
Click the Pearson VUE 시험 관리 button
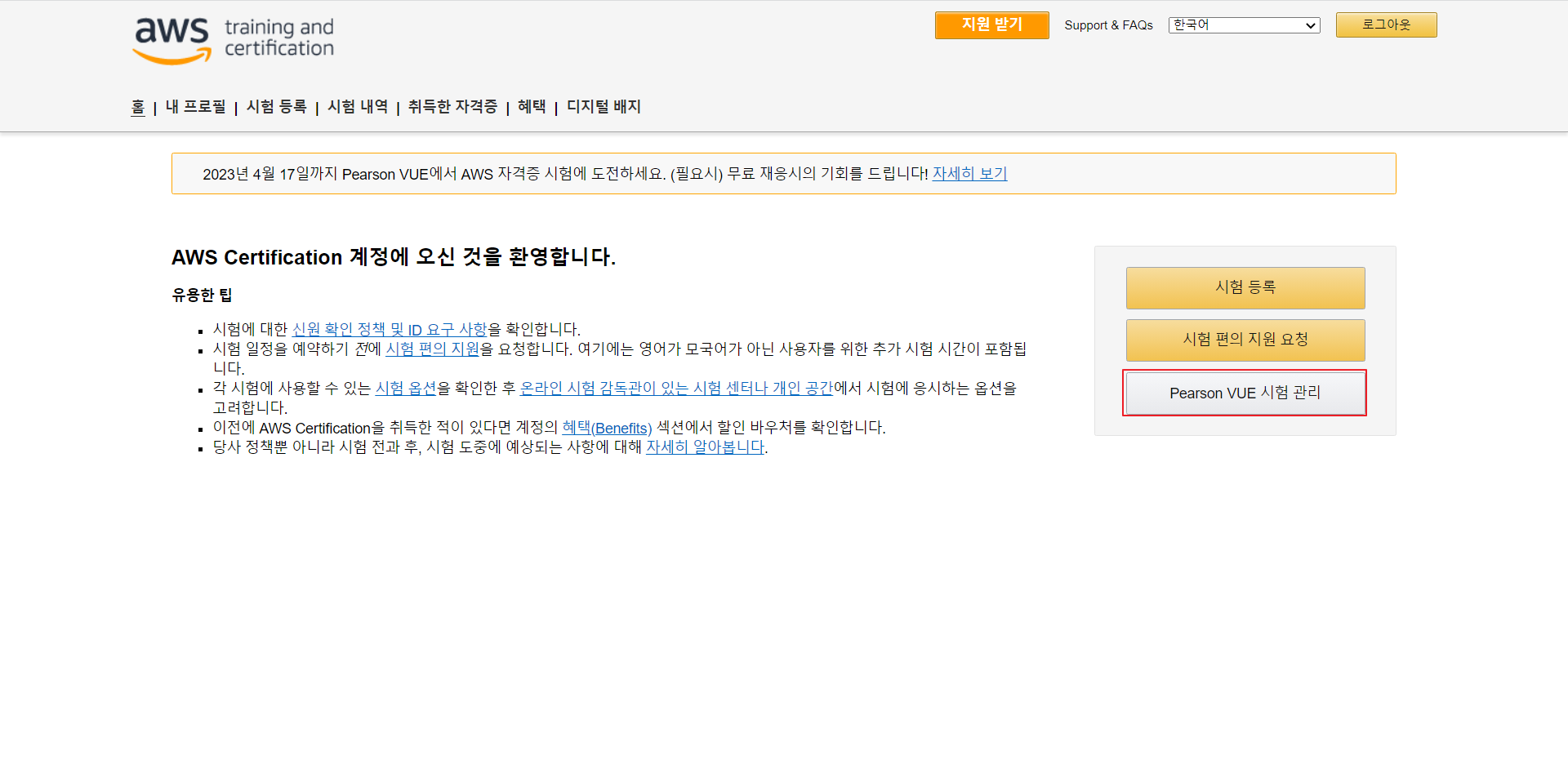pos(1245,393)
